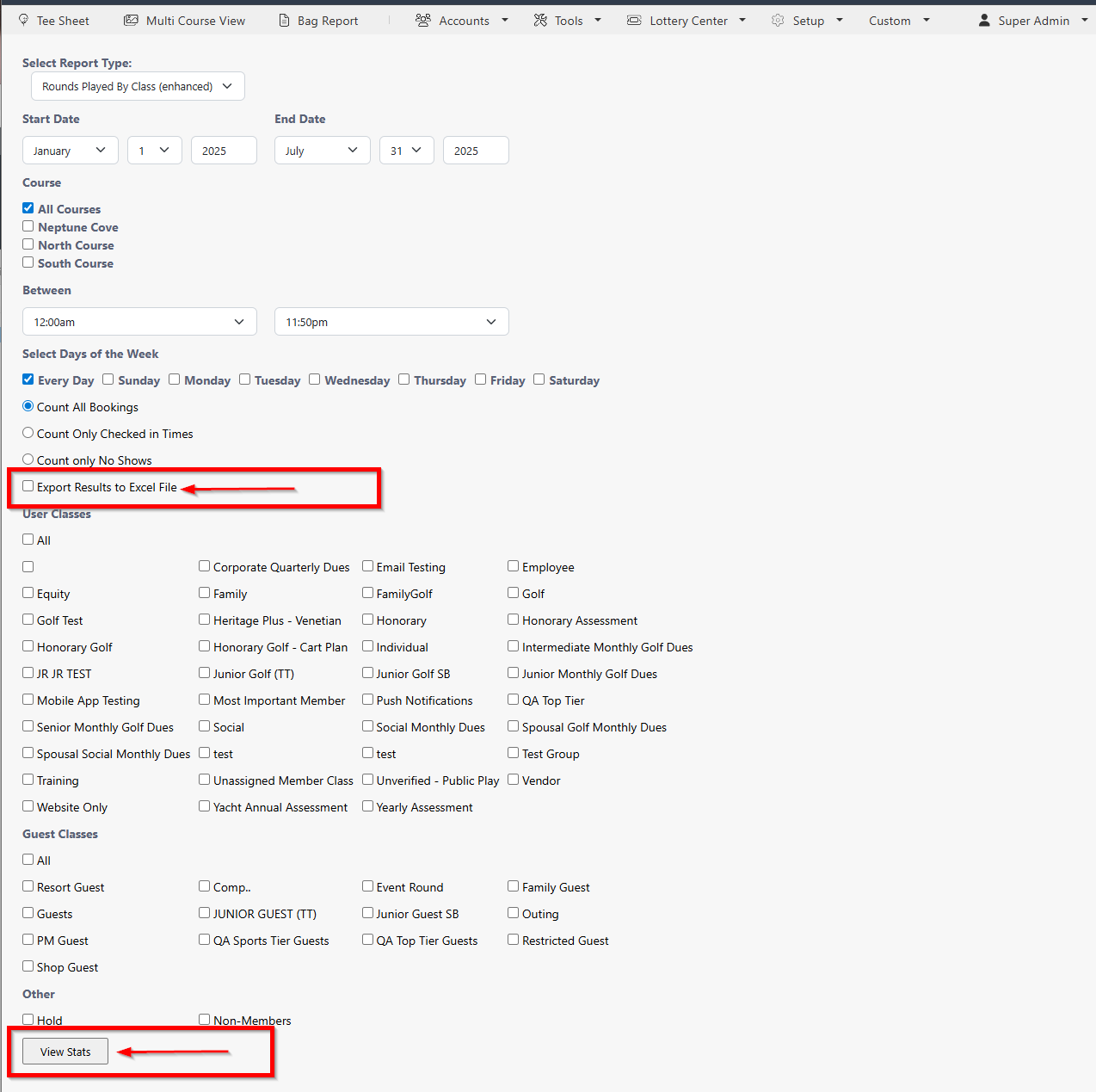Check the Shop Guest class
Screen dimensions: 1096x1092
(28, 966)
